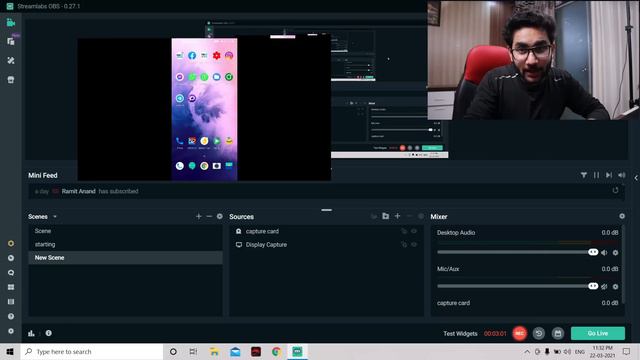
Task: Collapse side panel with chevron arrow
Action: point(636,178)
